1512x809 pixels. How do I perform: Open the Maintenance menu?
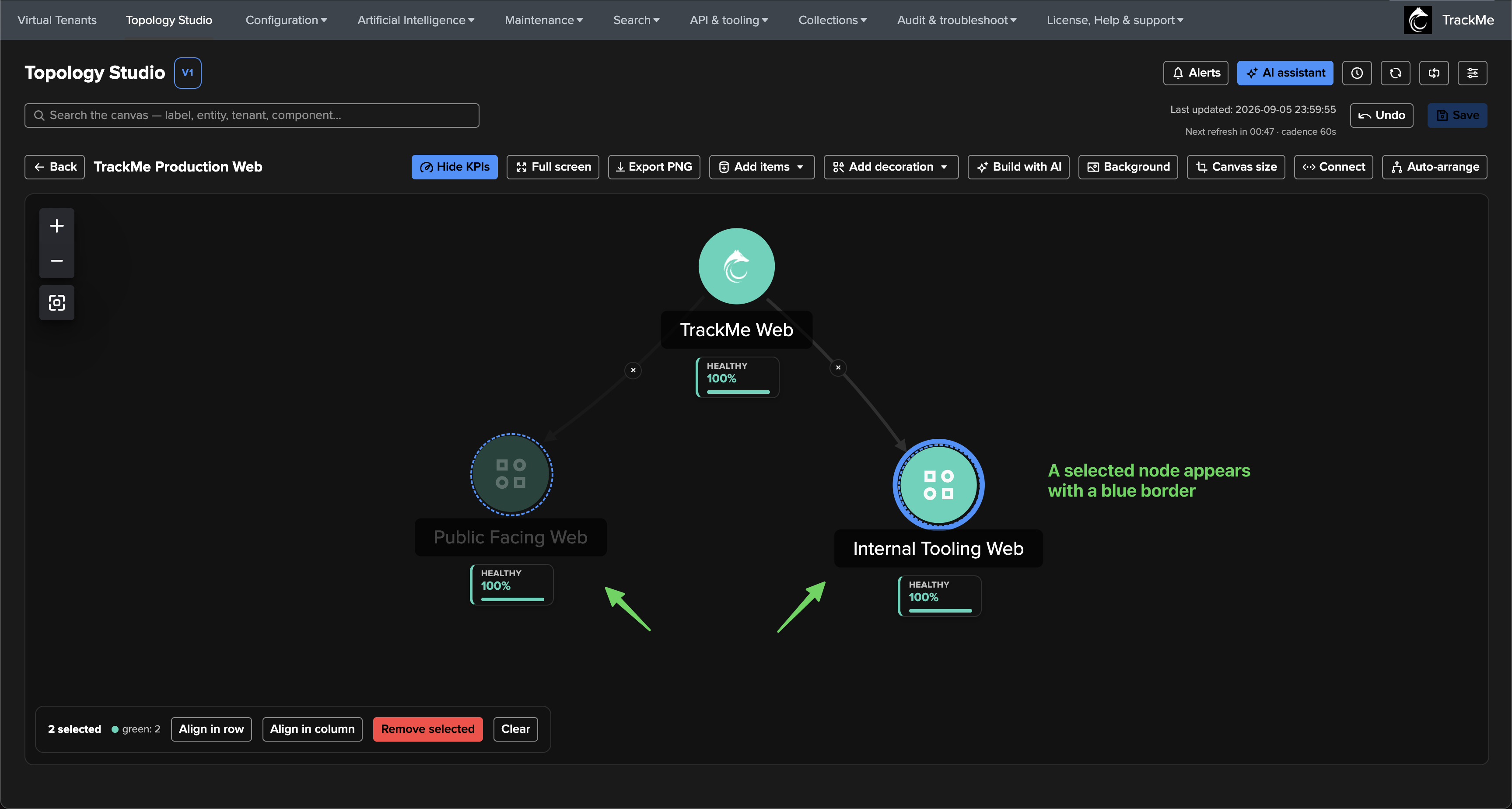coord(543,20)
